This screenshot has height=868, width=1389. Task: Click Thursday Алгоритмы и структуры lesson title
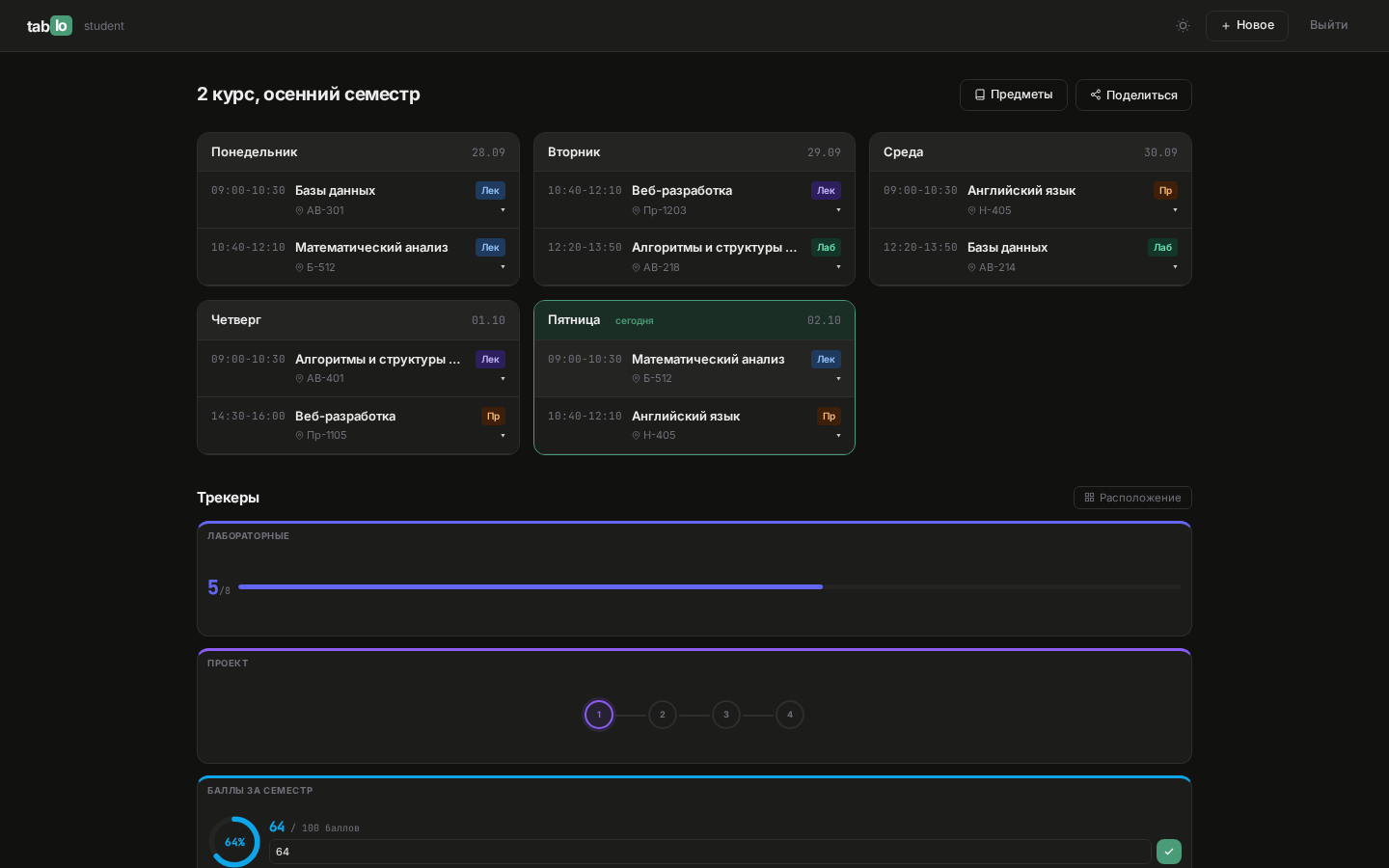pos(377,360)
